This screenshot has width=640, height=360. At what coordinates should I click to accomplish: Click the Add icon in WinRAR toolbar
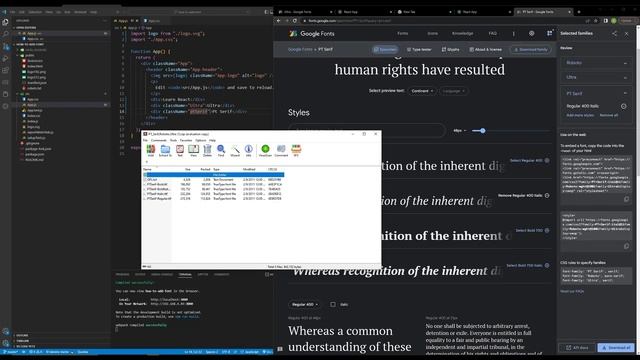pyautogui.click(x=151, y=150)
